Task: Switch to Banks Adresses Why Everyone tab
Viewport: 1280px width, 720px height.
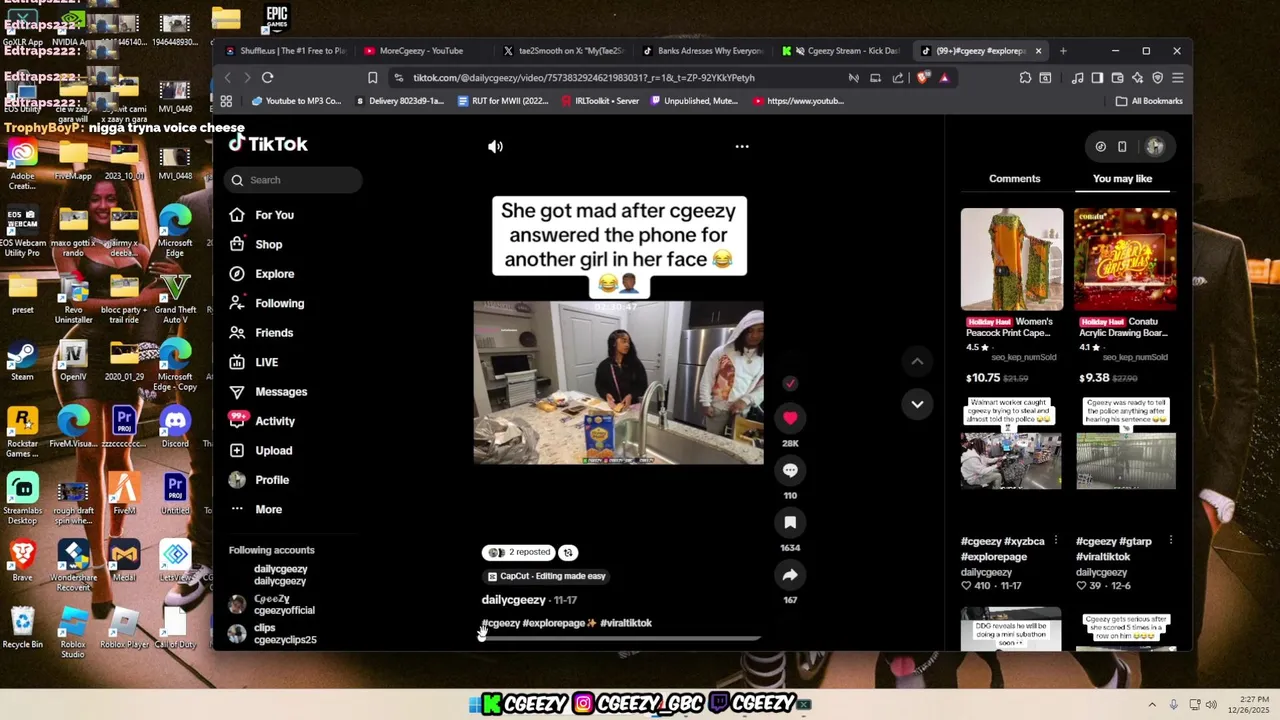Action: click(x=703, y=51)
